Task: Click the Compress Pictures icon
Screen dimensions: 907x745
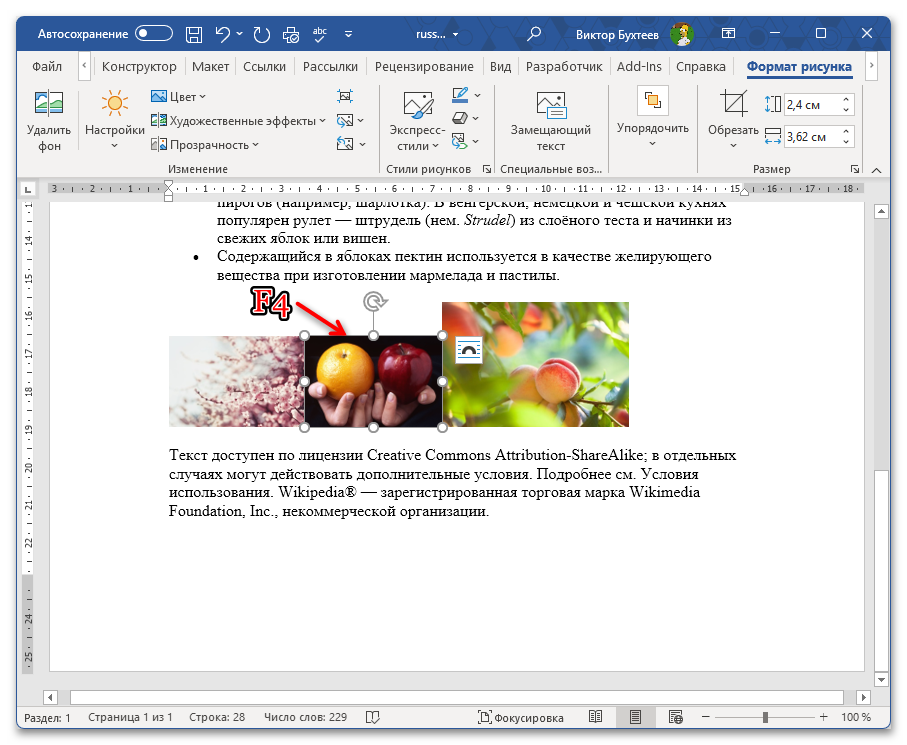Action: 345,96
